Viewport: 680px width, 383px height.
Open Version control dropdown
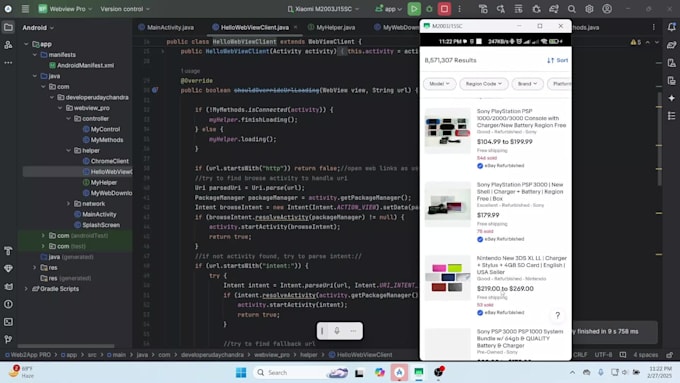click(x=125, y=9)
